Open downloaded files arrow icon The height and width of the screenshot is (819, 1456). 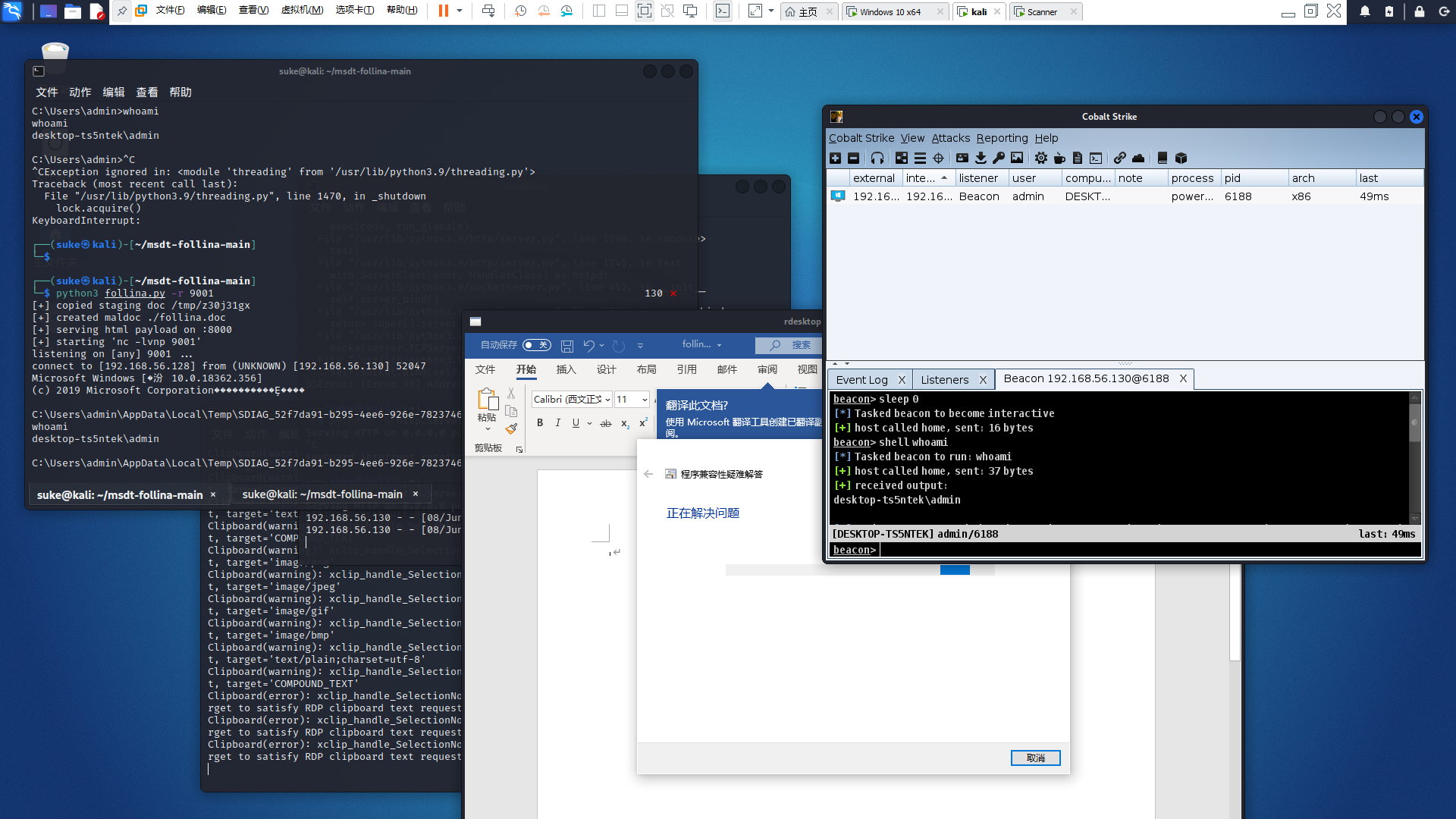click(981, 158)
